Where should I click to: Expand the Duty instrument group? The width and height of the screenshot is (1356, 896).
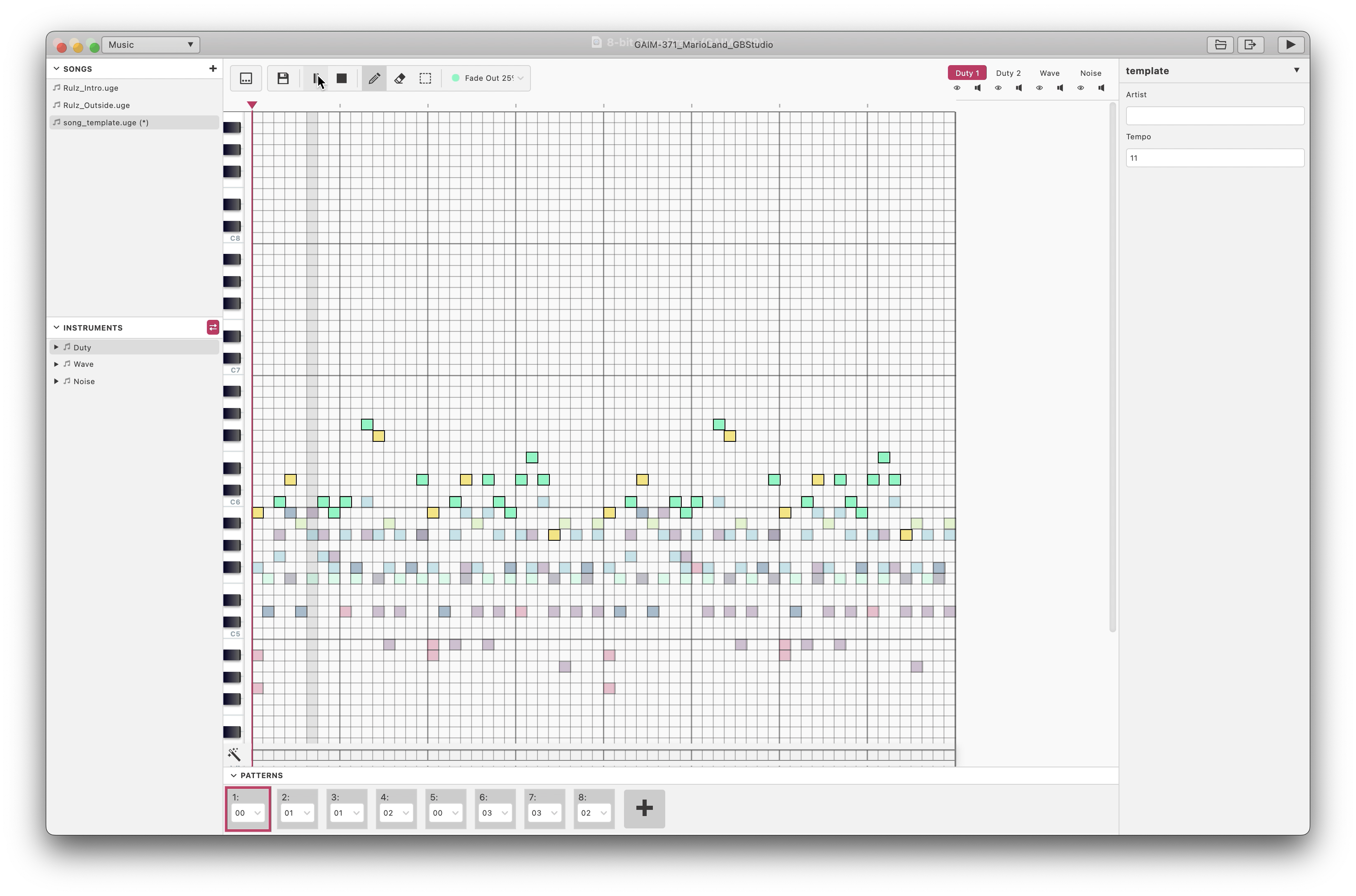(56, 347)
